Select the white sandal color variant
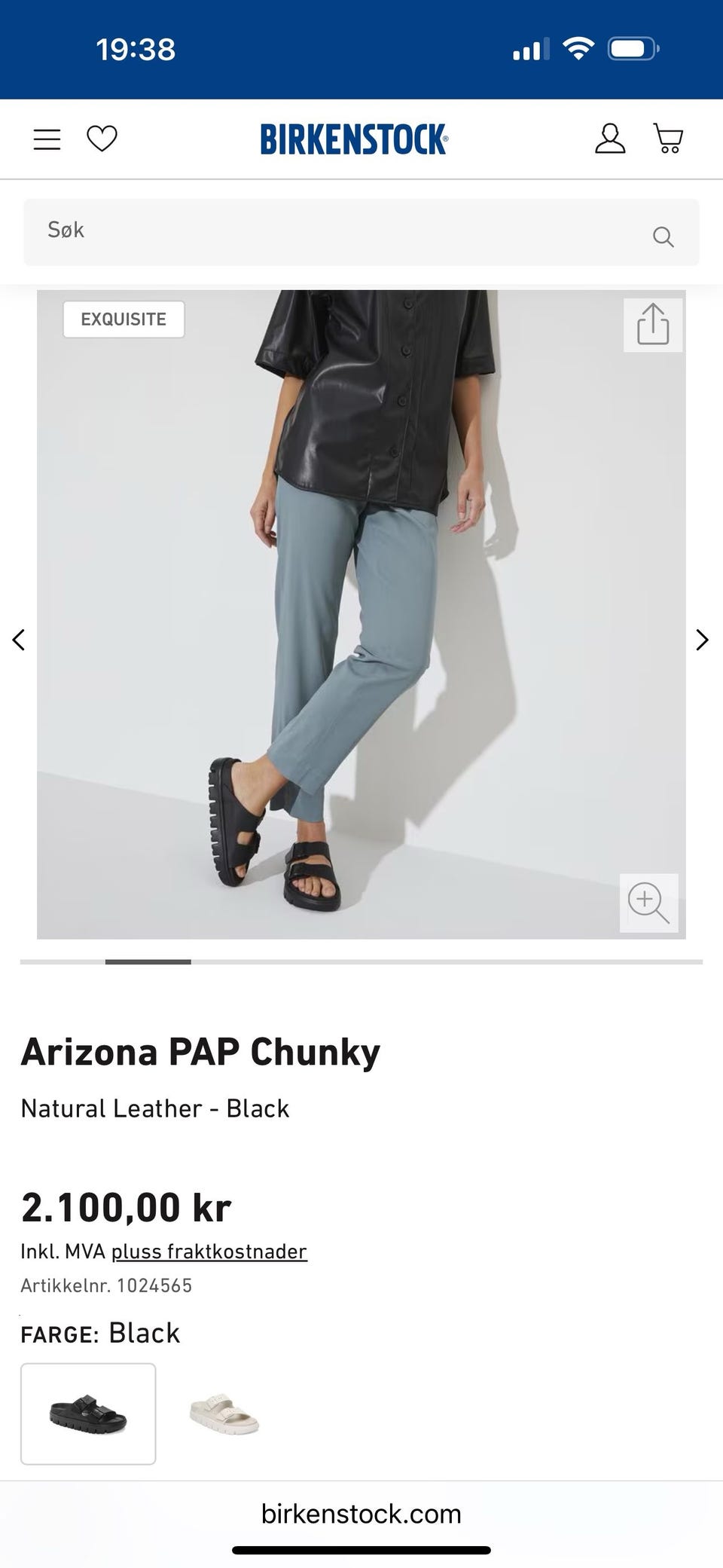723x1568 pixels. click(224, 1414)
